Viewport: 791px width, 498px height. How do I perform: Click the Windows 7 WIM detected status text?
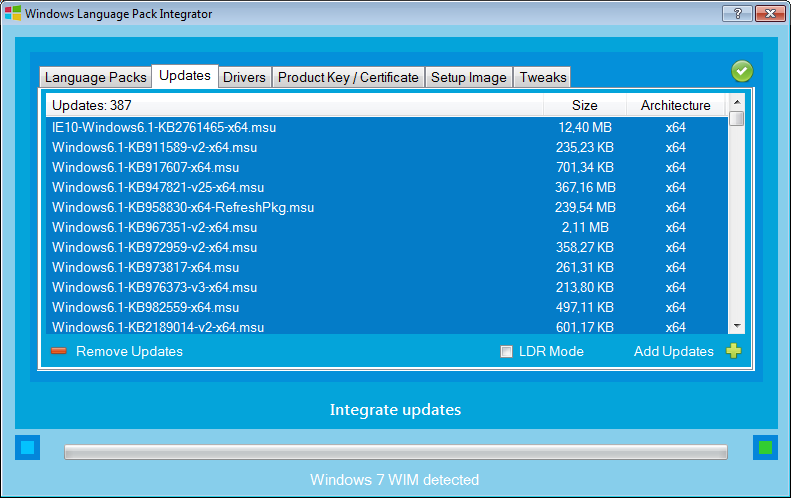pos(394,479)
